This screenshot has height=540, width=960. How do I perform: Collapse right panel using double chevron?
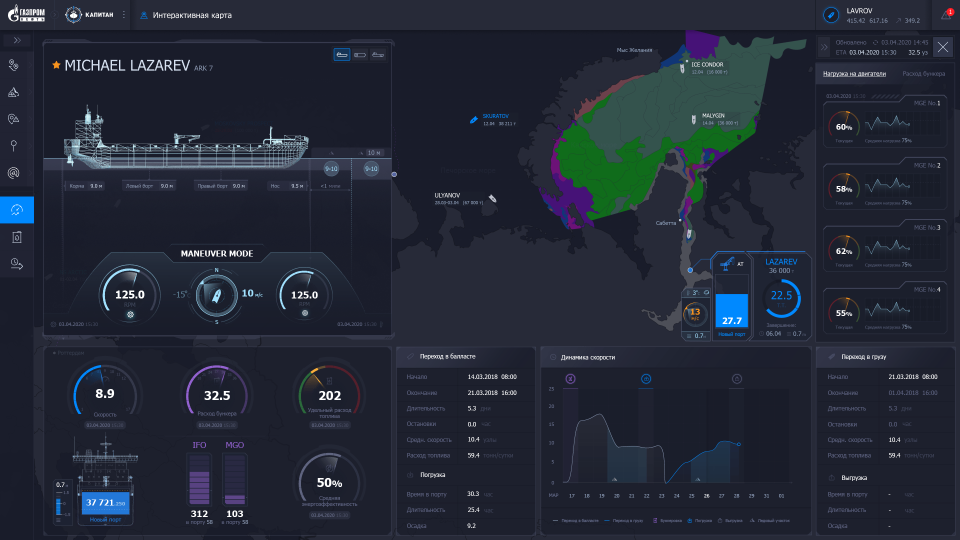[824, 46]
